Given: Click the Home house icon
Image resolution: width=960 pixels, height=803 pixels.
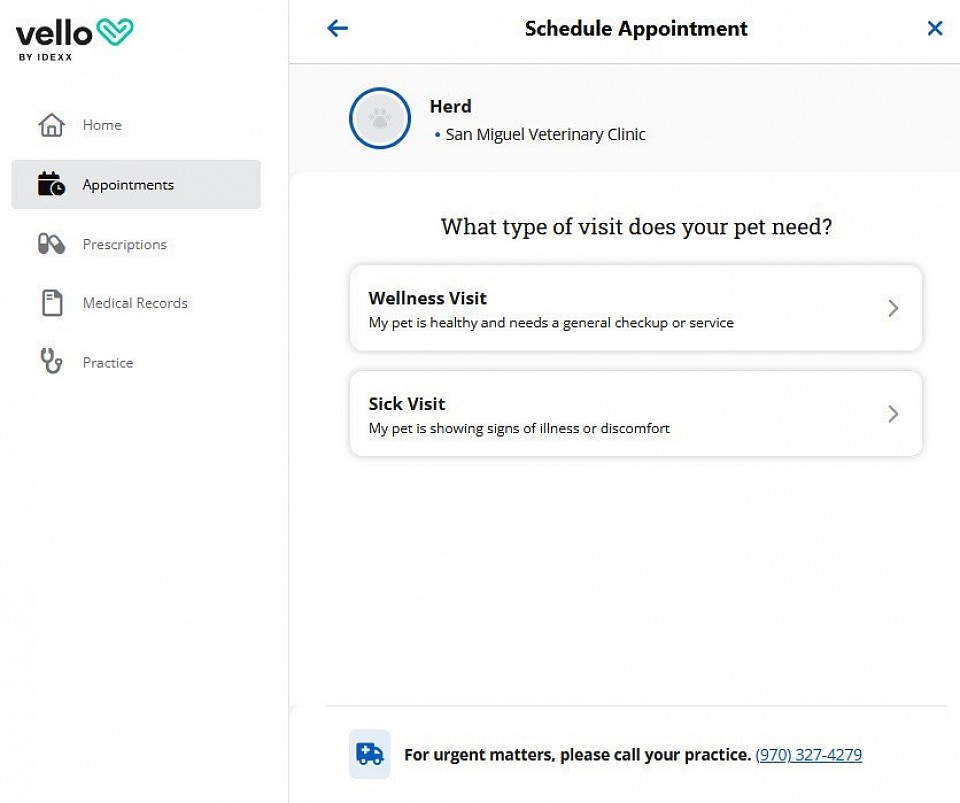Looking at the screenshot, I should coord(51,125).
